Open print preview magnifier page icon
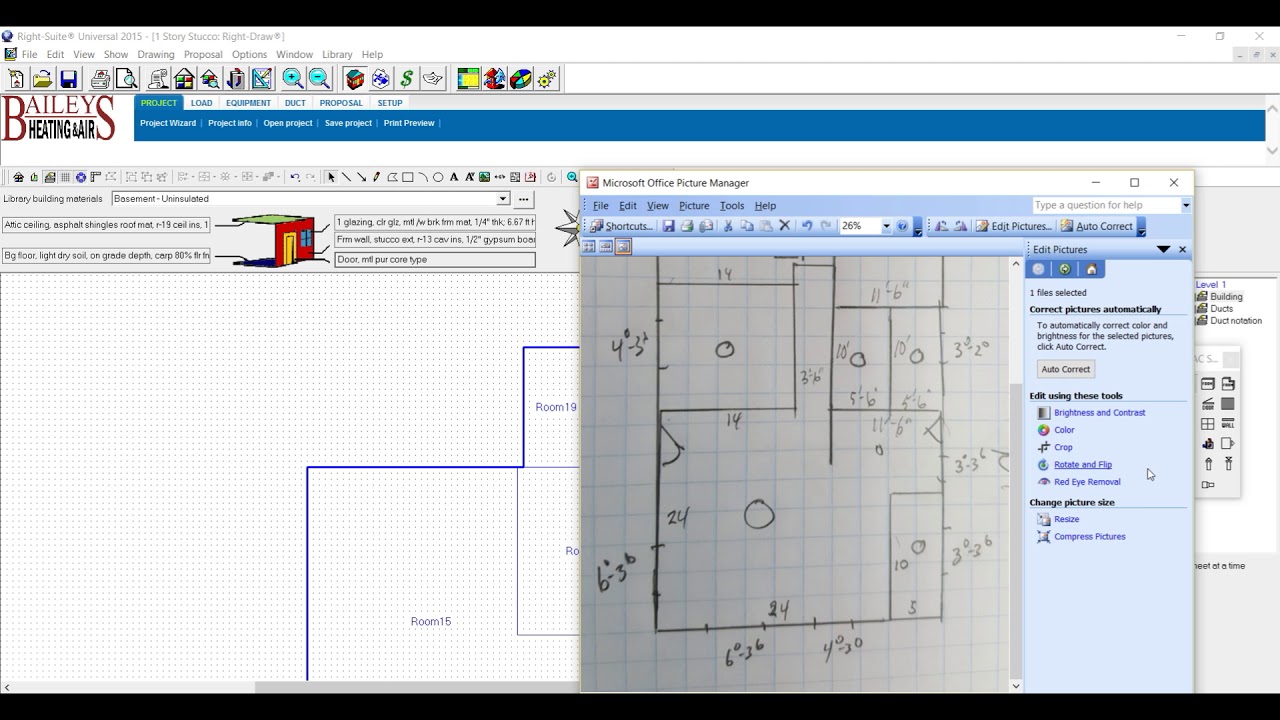The image size is (1280, 720). (x=126, y=79)
